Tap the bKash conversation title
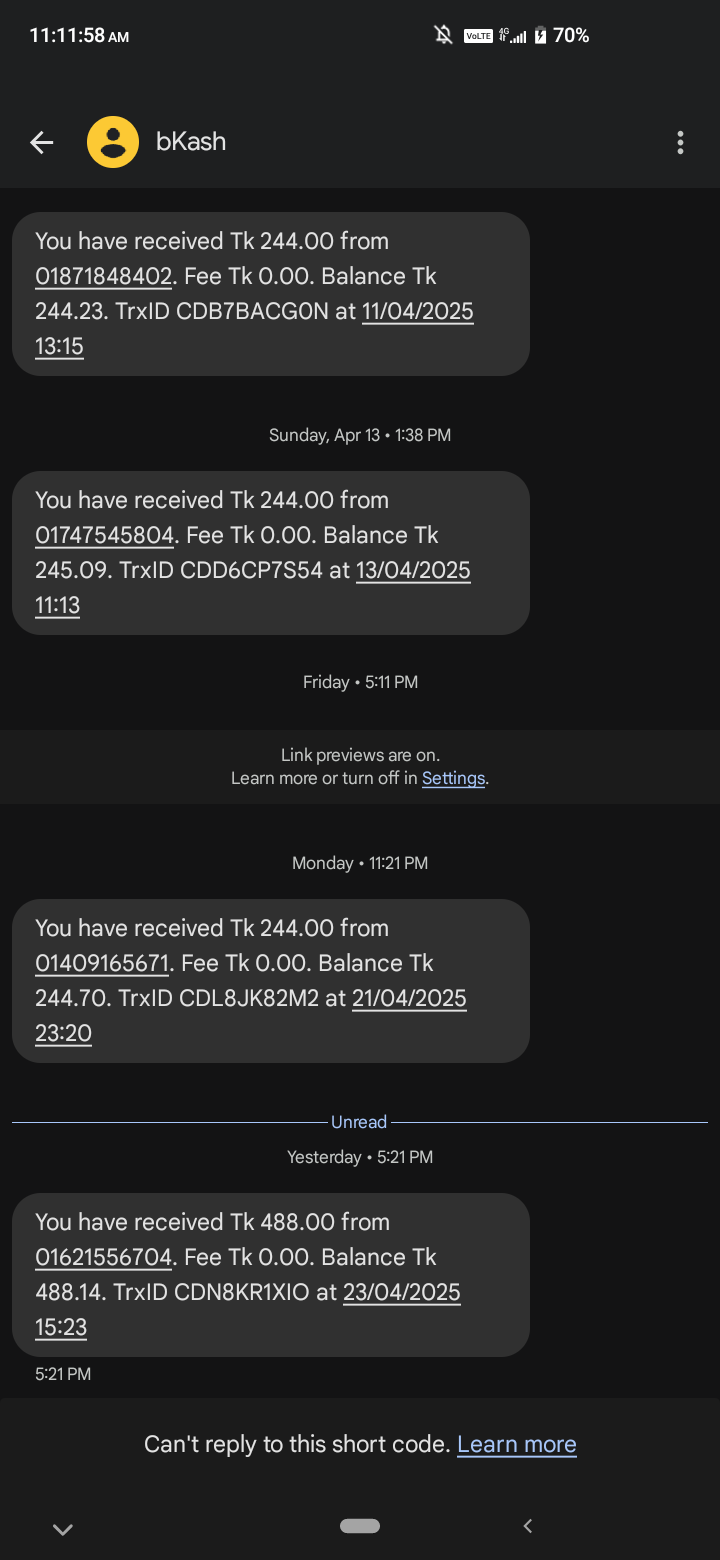Image resolution: width=720 pixels, height=1560 pixels. 191,142
